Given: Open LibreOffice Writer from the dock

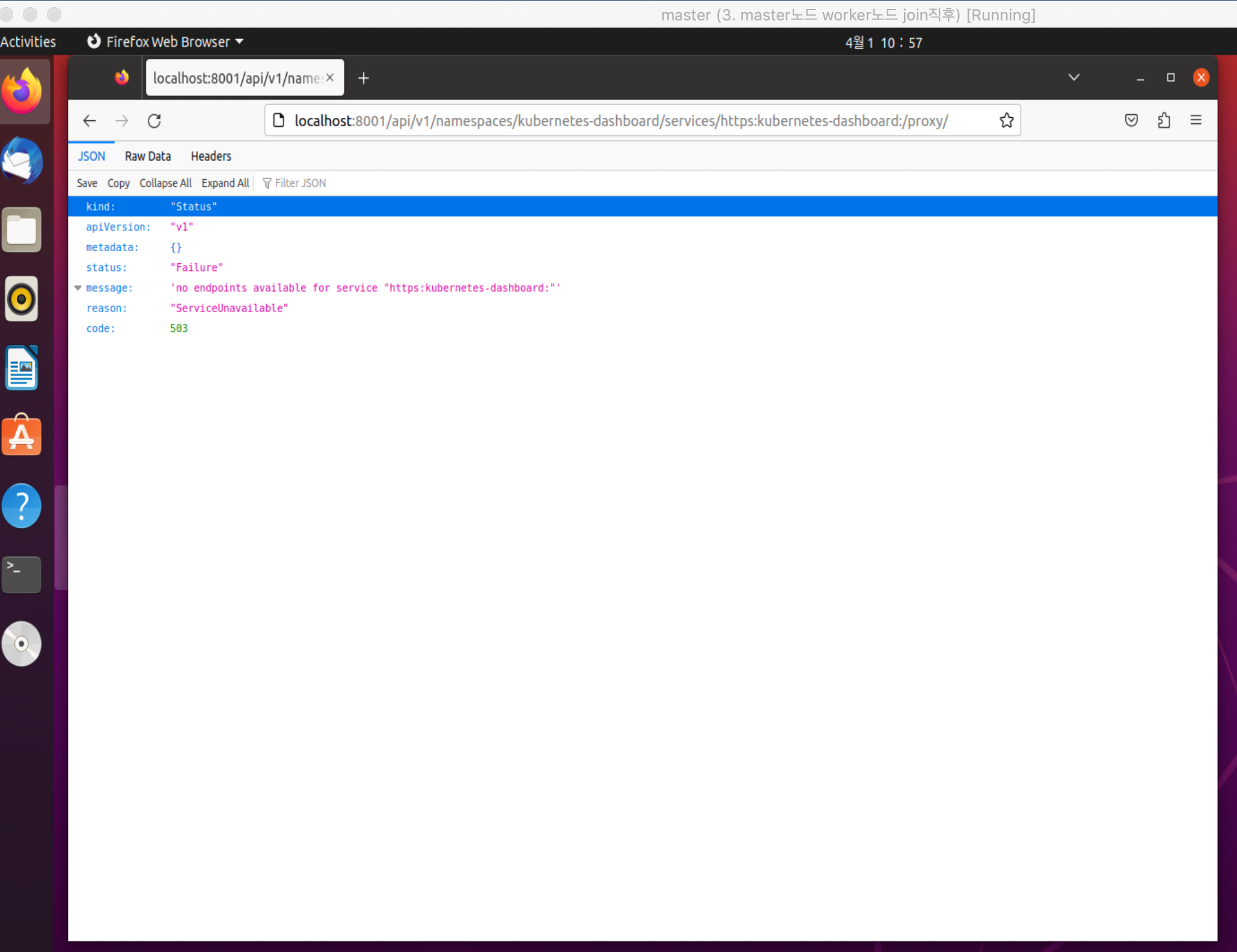Looking at the screenshot, I should pyautogui.click(x=22, y=368).
